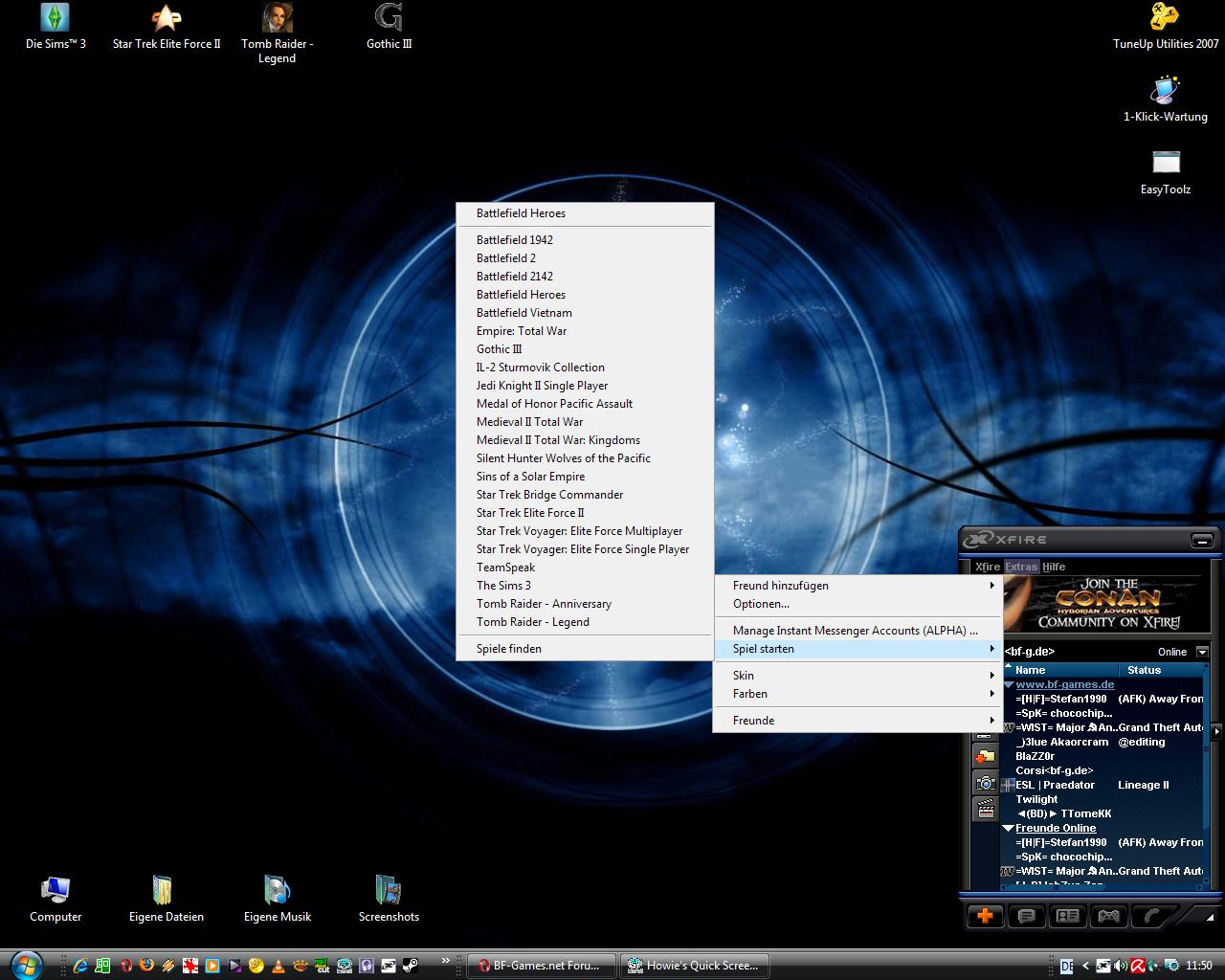Open the Xfire profile card button
1225x980 pixels.
point(1067,916)
